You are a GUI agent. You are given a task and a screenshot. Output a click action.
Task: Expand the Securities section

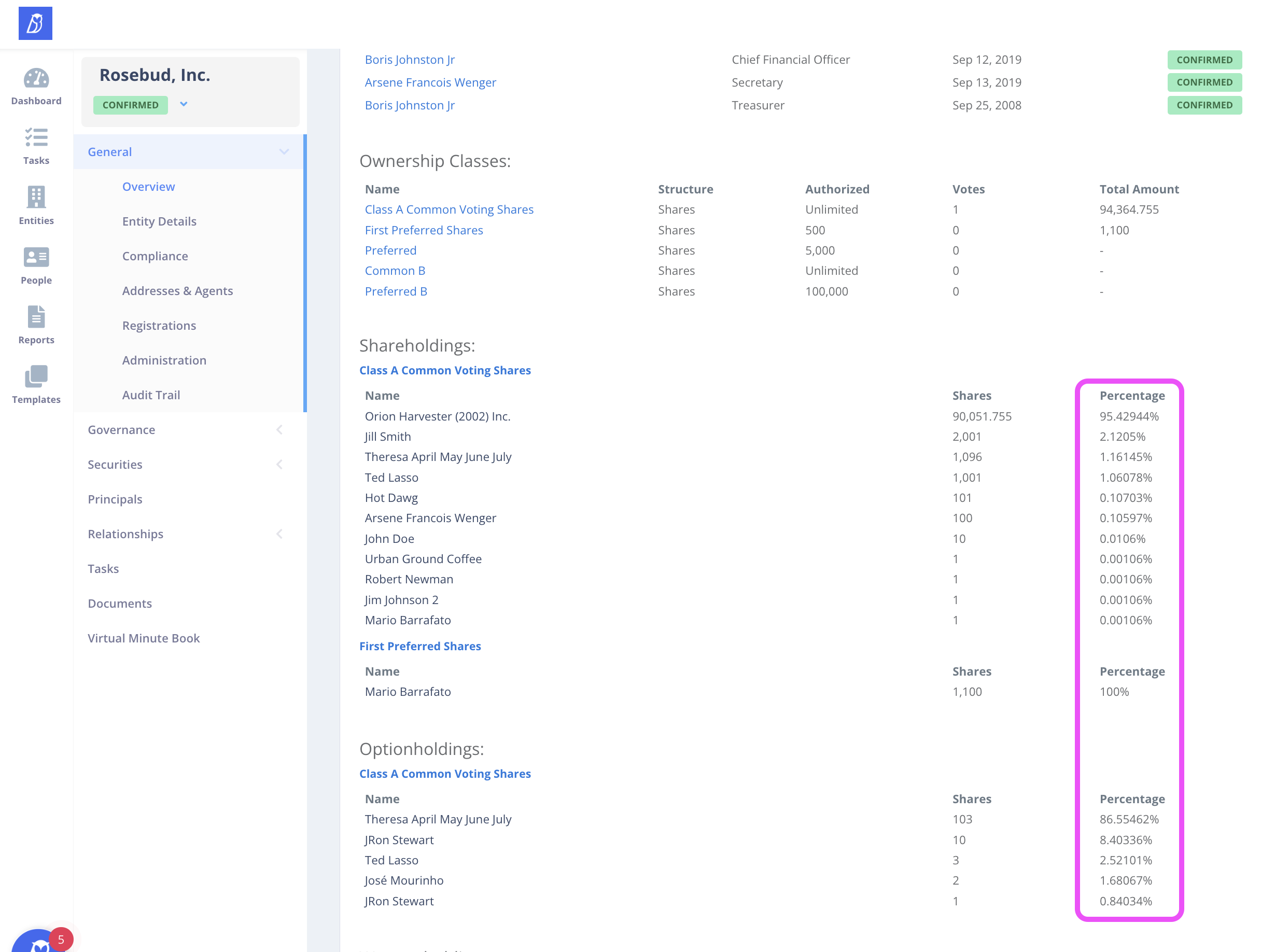(279, 465)
